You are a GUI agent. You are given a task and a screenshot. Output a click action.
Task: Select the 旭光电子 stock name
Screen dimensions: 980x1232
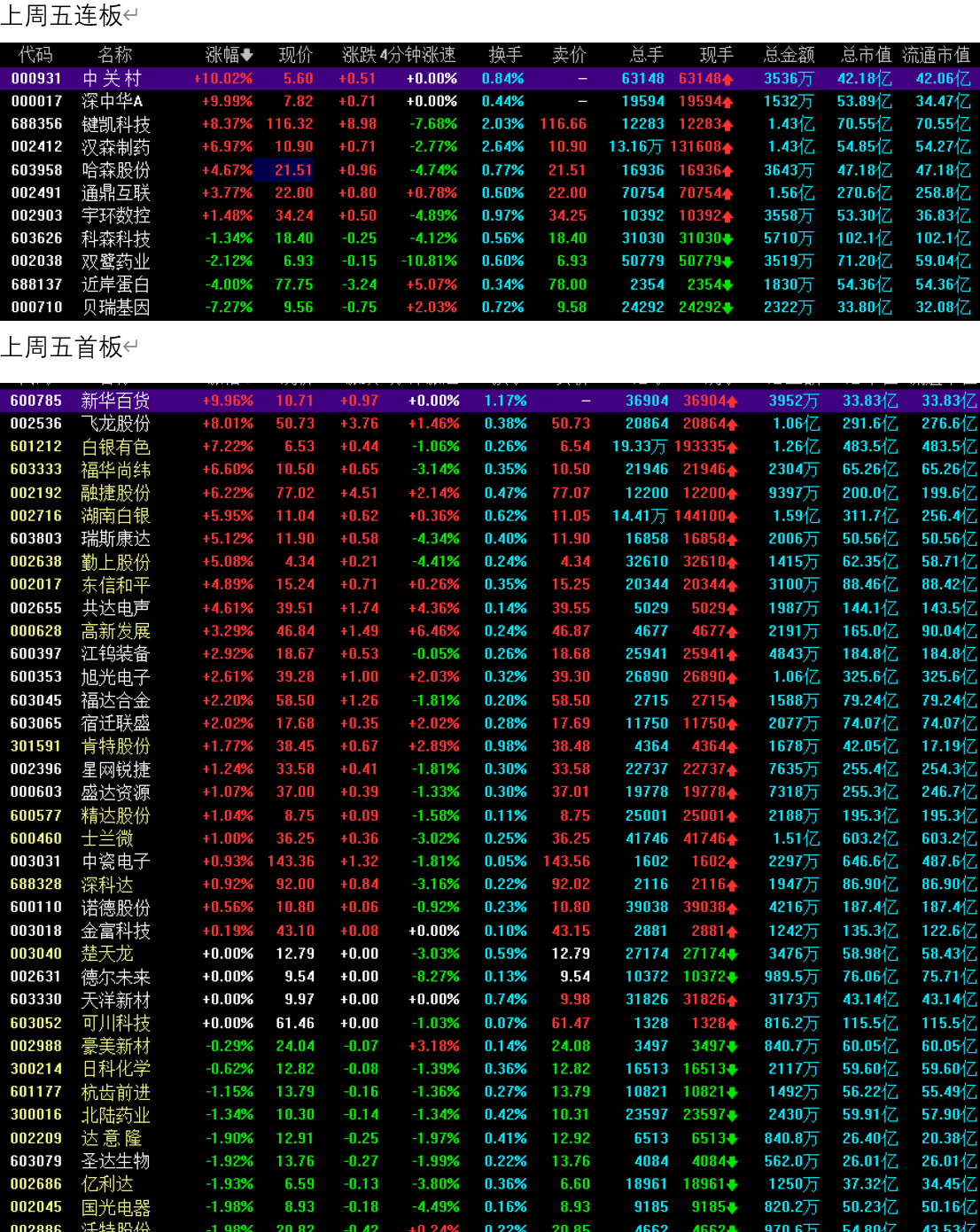point(116,677)
